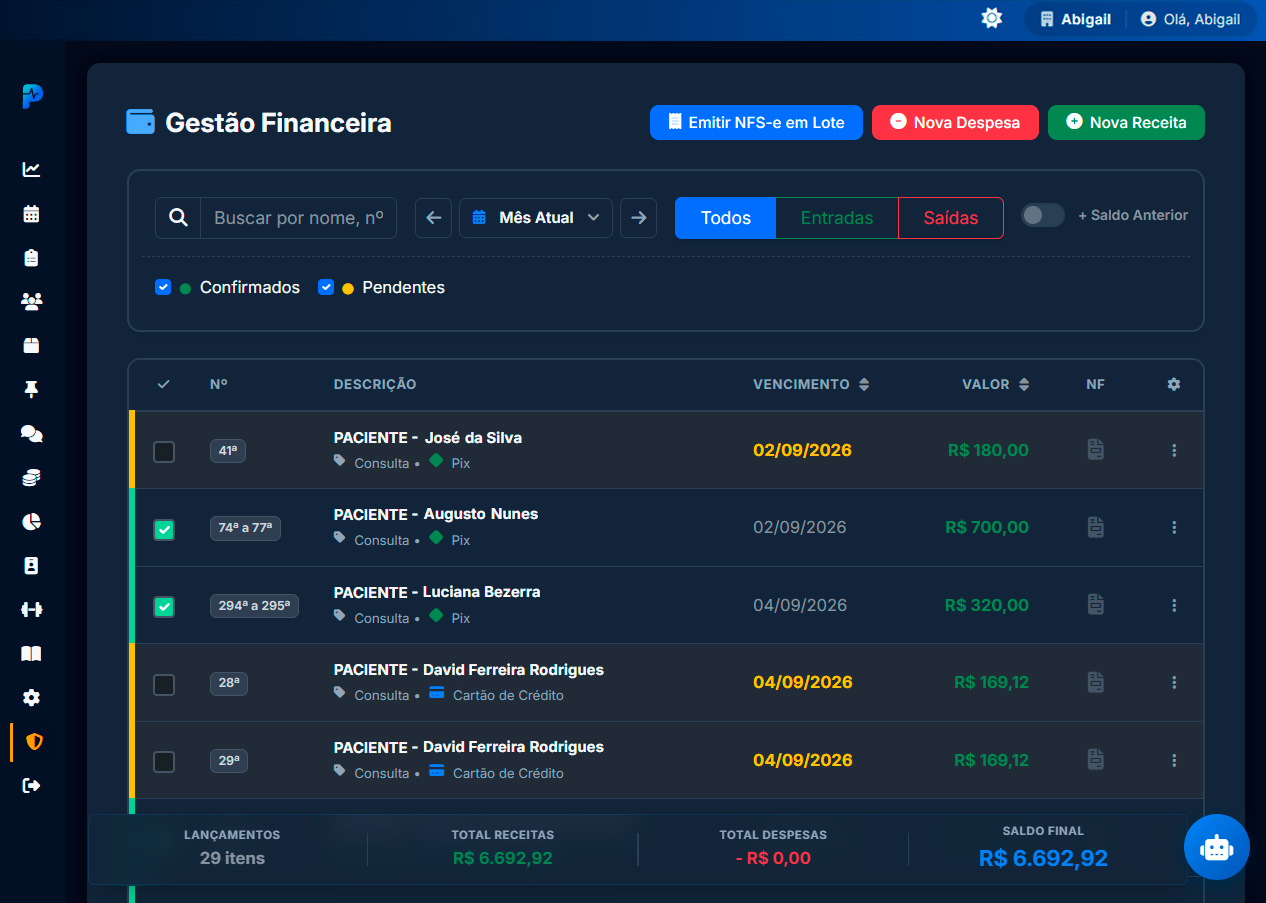
Task: Click the P logo in sidebar
Action: (x=32, y=96)
